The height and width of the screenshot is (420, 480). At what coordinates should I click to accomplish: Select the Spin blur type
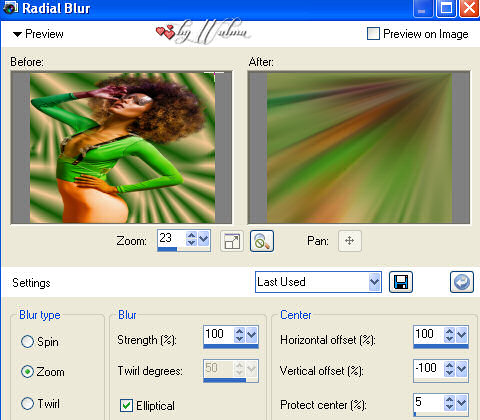click(x=27, y=341)
